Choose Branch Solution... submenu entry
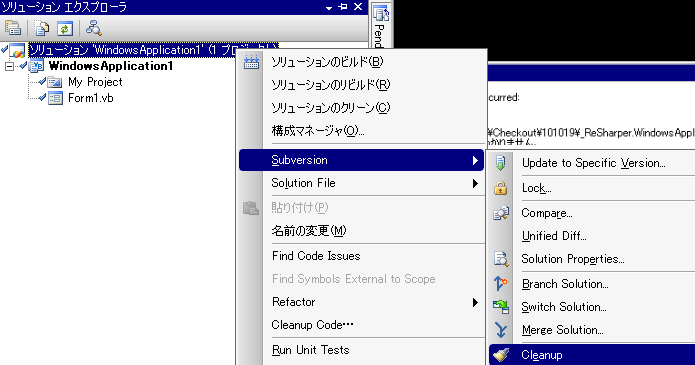The width and height of the screenshot is (695, 365). [592, 284]
